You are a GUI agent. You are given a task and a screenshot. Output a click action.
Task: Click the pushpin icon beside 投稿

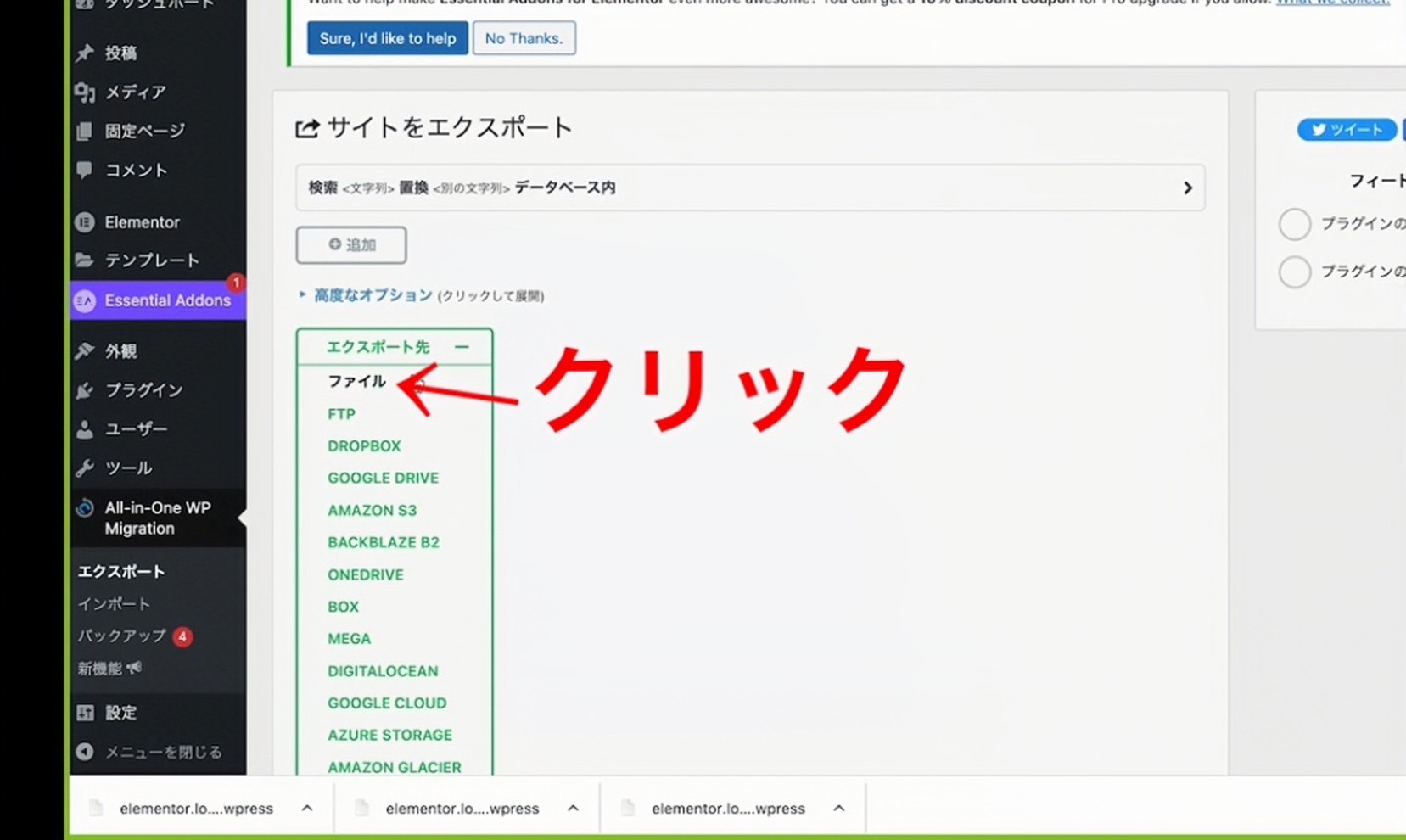[x=84, y=53]
